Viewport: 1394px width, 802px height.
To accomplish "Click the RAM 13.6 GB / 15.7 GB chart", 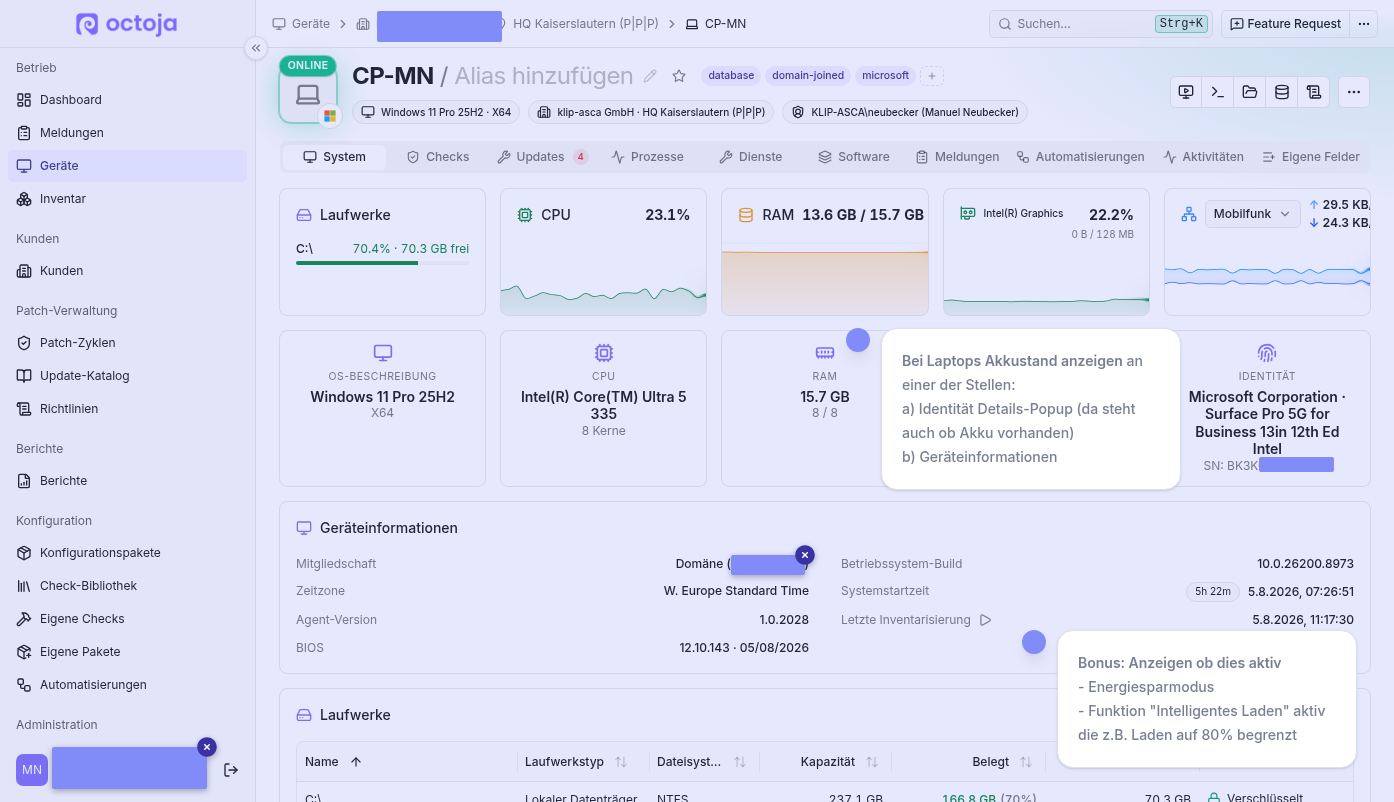I will (825, 252).
